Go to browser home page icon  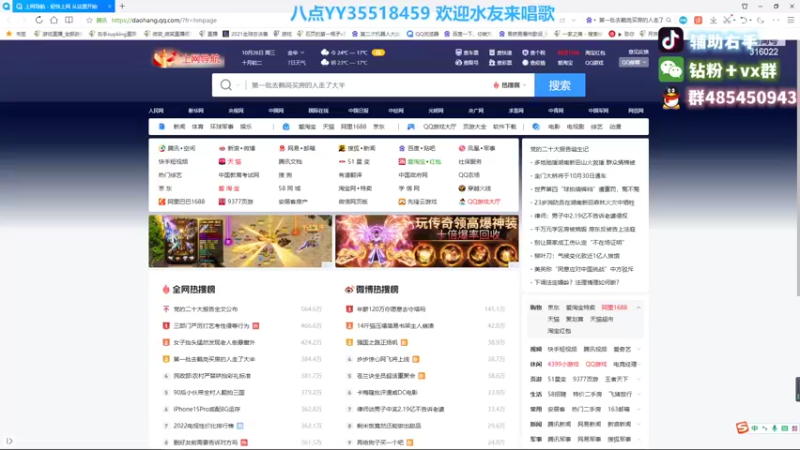tap(54, 20)
